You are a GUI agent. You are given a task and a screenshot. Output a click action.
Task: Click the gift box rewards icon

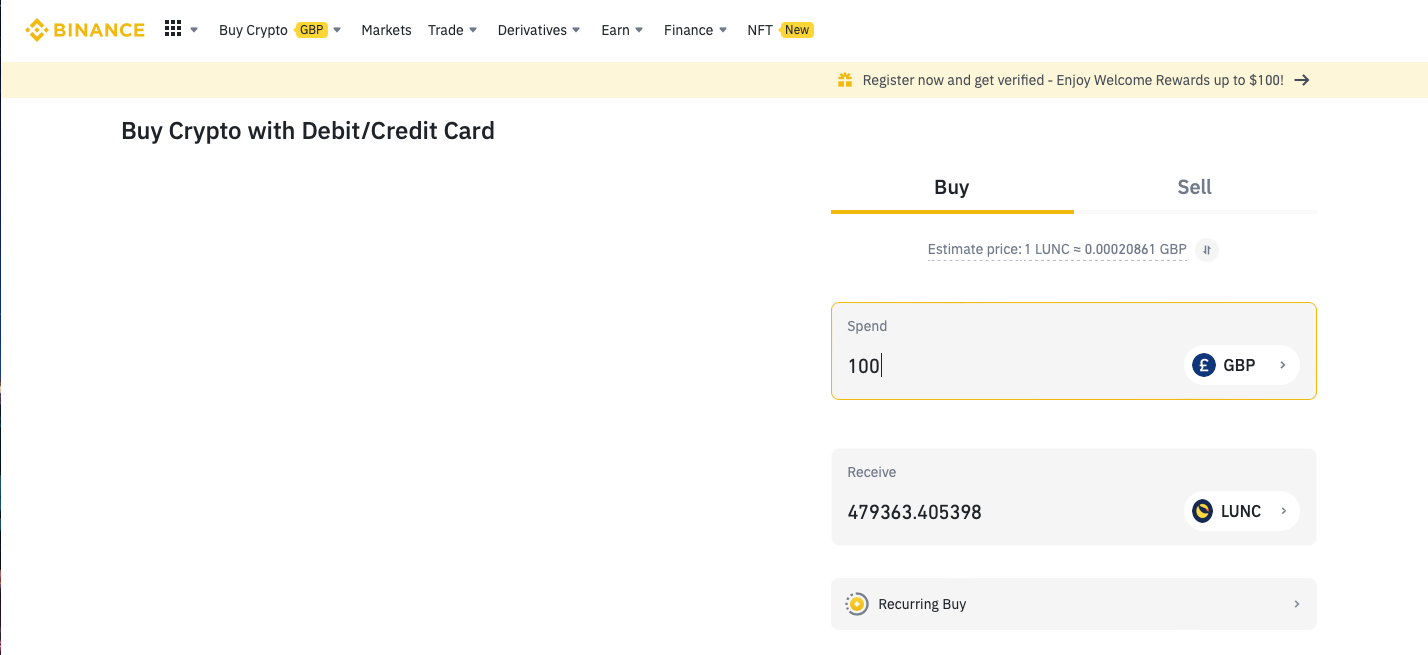point(845,80)
